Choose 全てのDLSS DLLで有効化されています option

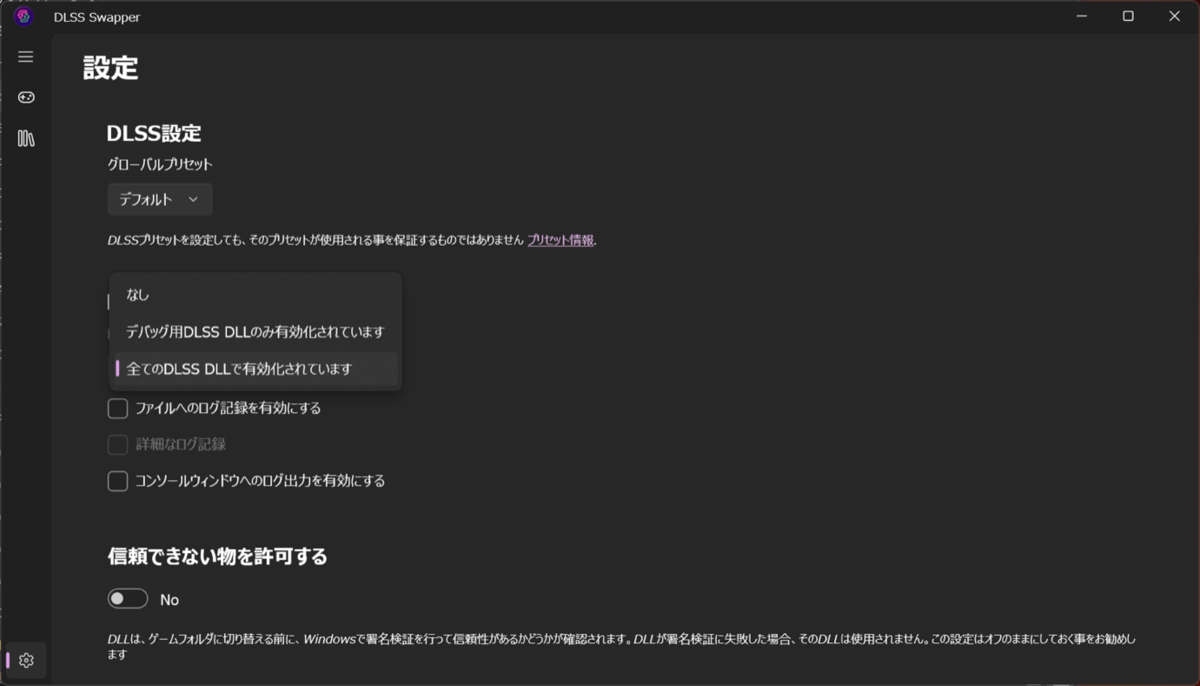coord(250,369)
